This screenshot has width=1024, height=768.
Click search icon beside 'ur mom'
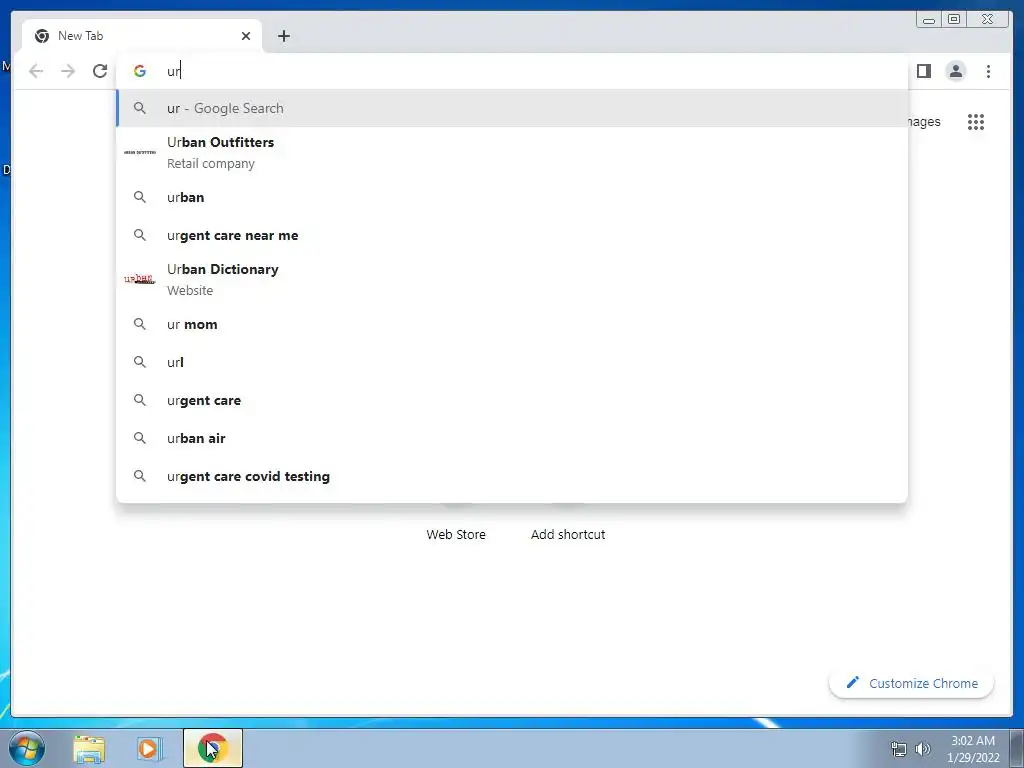[140, 324]
